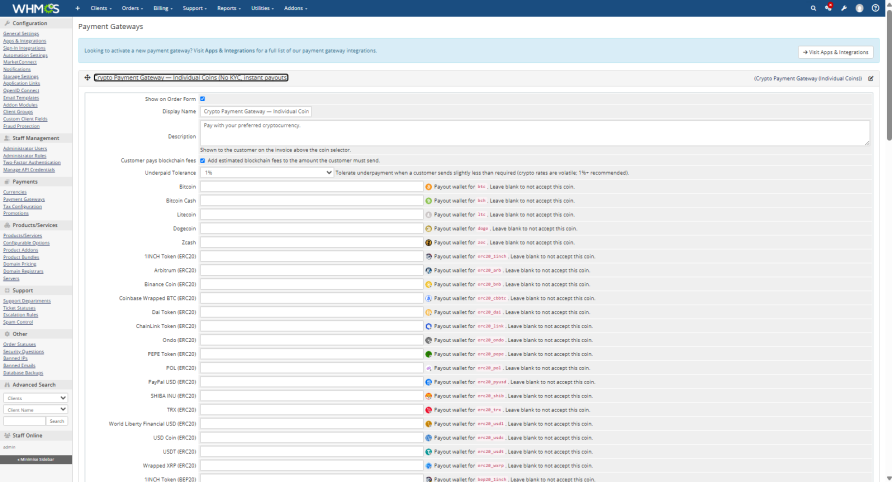Click the Binance Coin (ERC20) icon
Viewport: 892px width, 482px height.
point(428,285)
